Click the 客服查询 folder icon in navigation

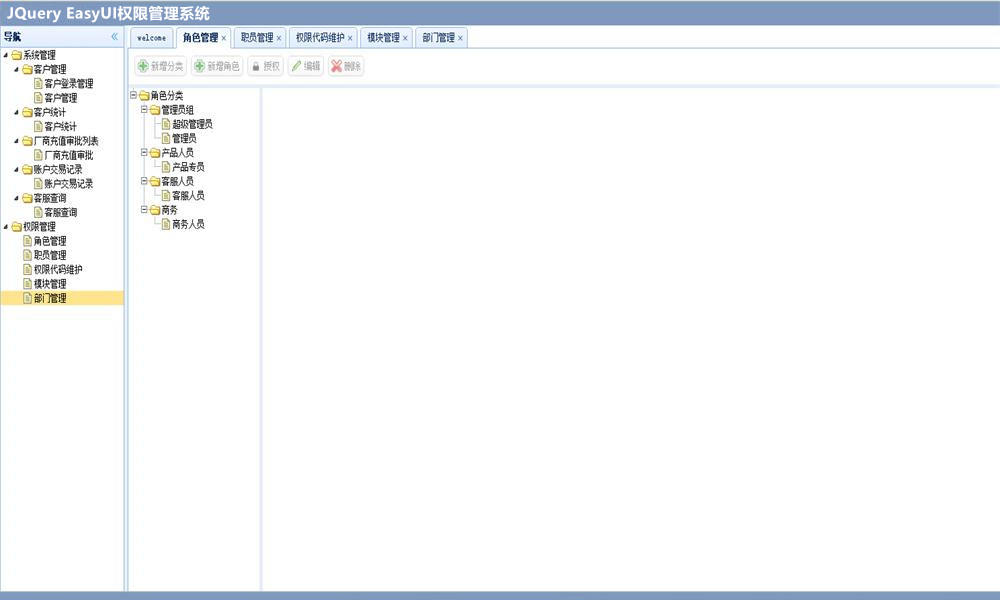[27, 198]
